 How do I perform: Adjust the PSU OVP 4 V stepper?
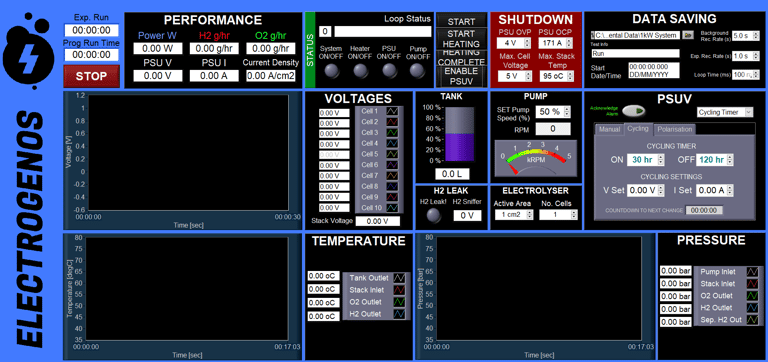click(x=528, y=43)
